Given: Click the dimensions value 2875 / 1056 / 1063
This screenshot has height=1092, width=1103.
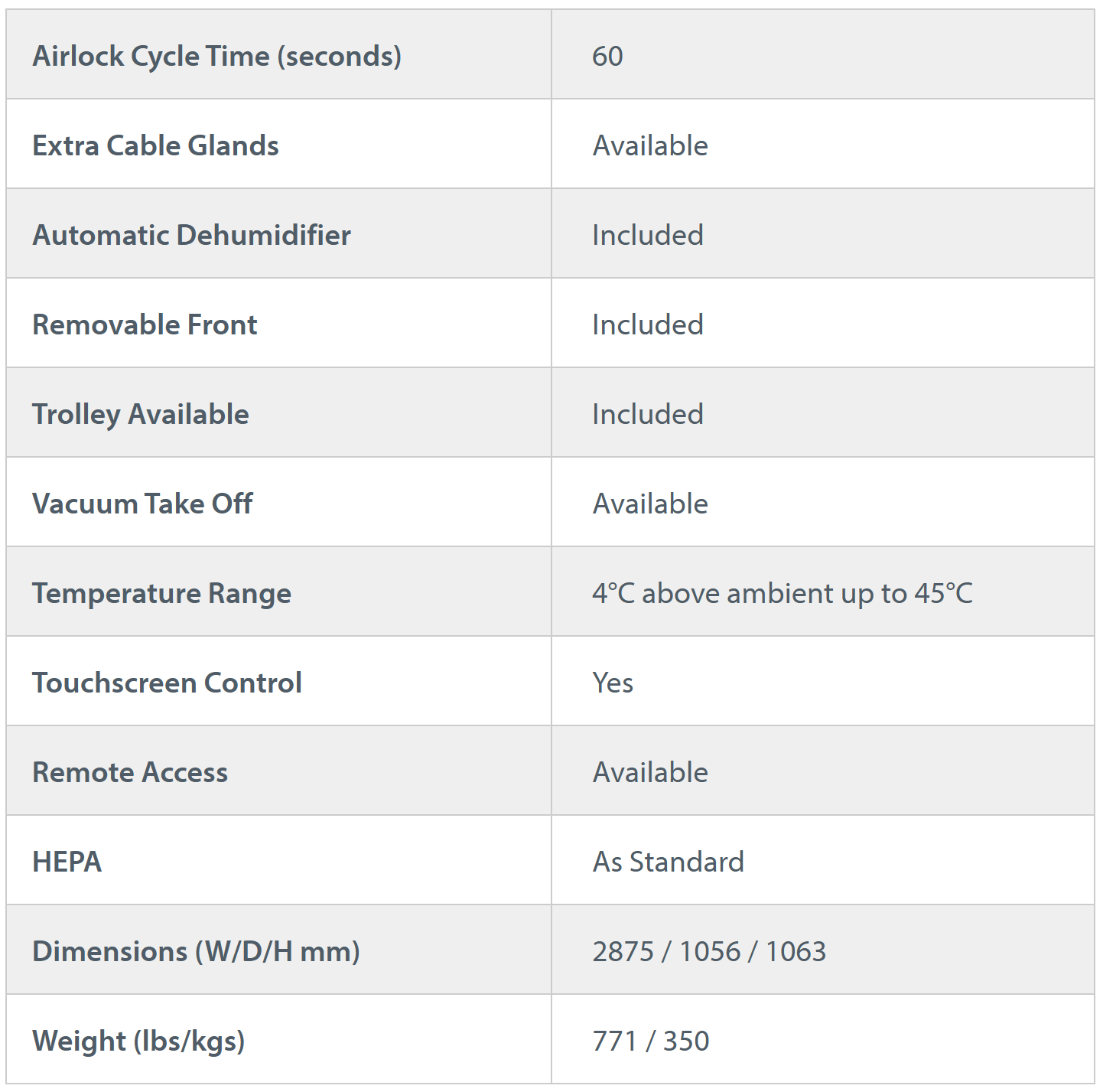Looking at the screenshot, I should [x=709, y=951].
